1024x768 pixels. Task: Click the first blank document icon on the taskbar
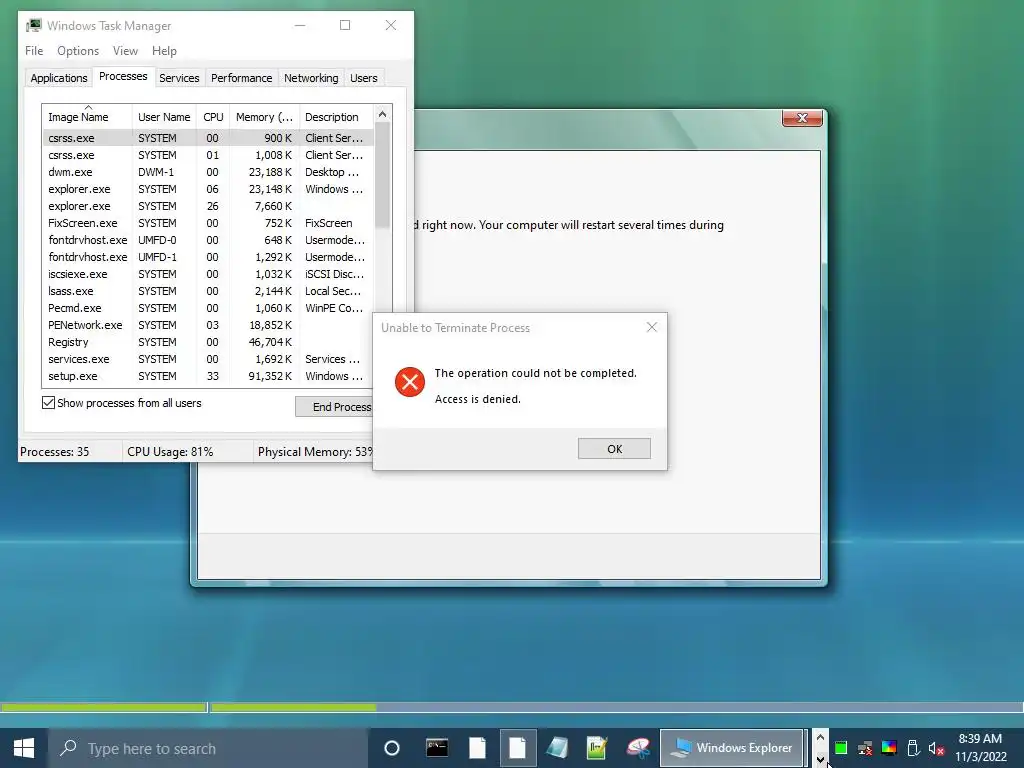pyautogui.click(x=477, y=748)
